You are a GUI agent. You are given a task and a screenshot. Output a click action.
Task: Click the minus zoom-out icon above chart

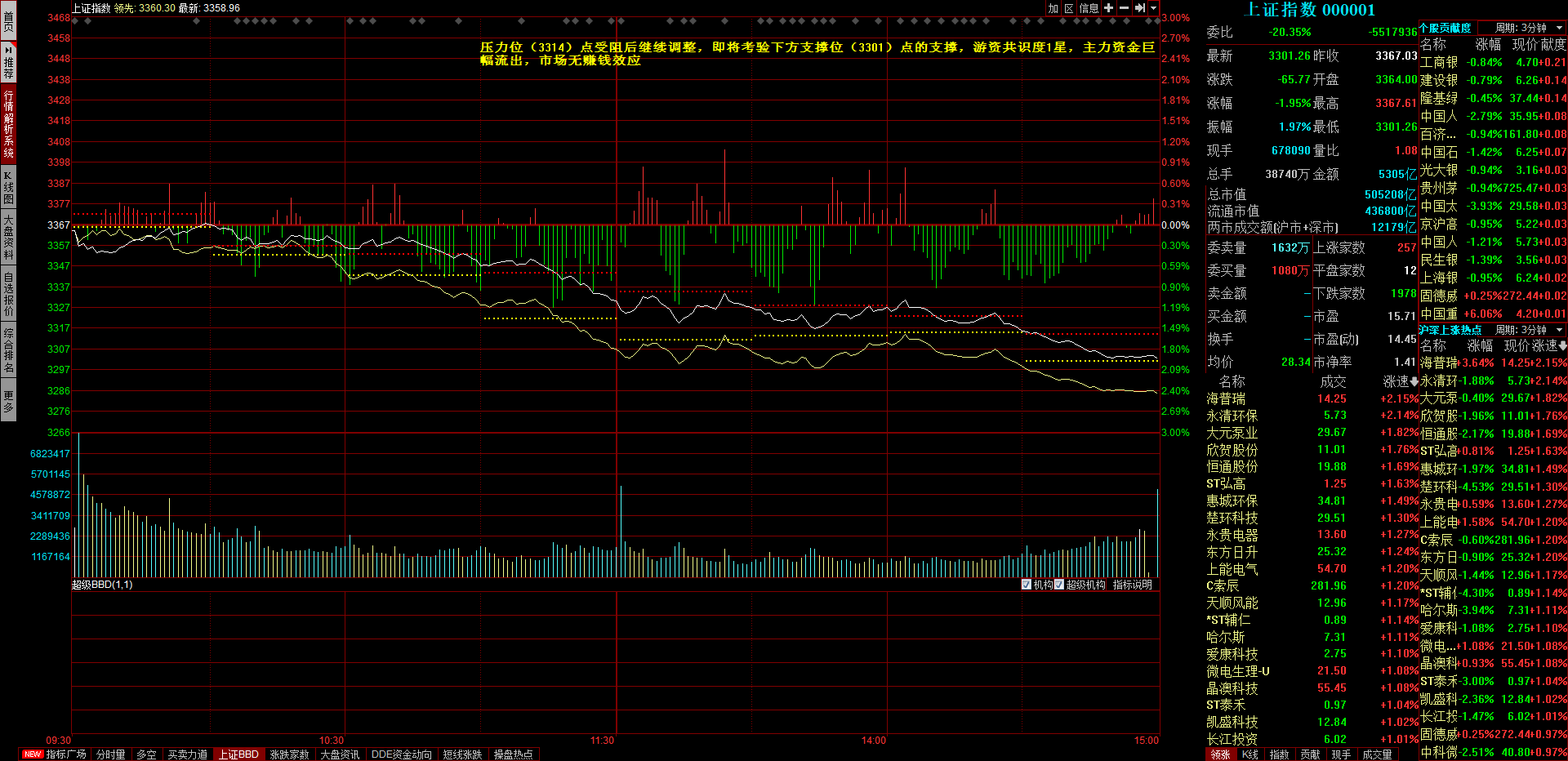click(1124, 8)
